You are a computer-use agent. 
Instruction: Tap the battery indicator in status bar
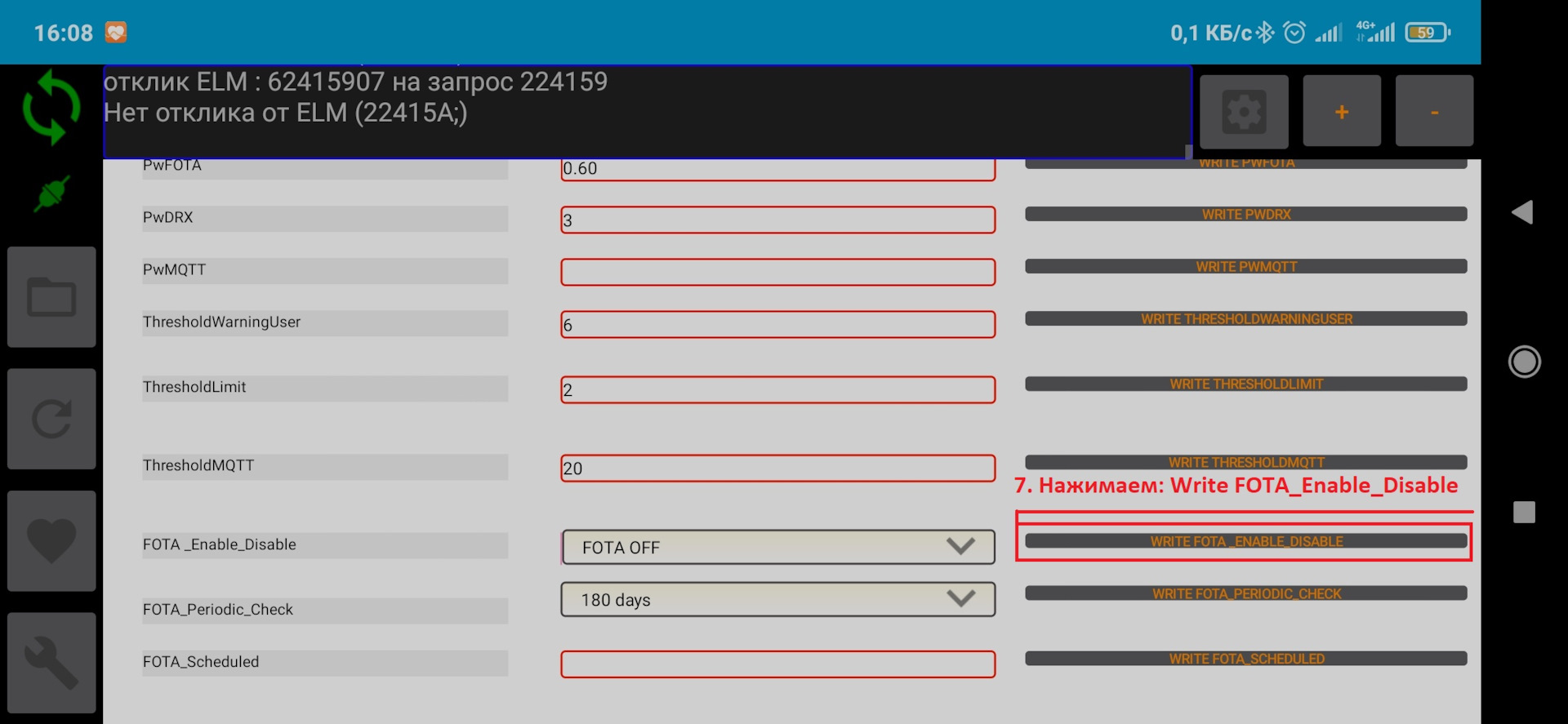point(1428,33)
